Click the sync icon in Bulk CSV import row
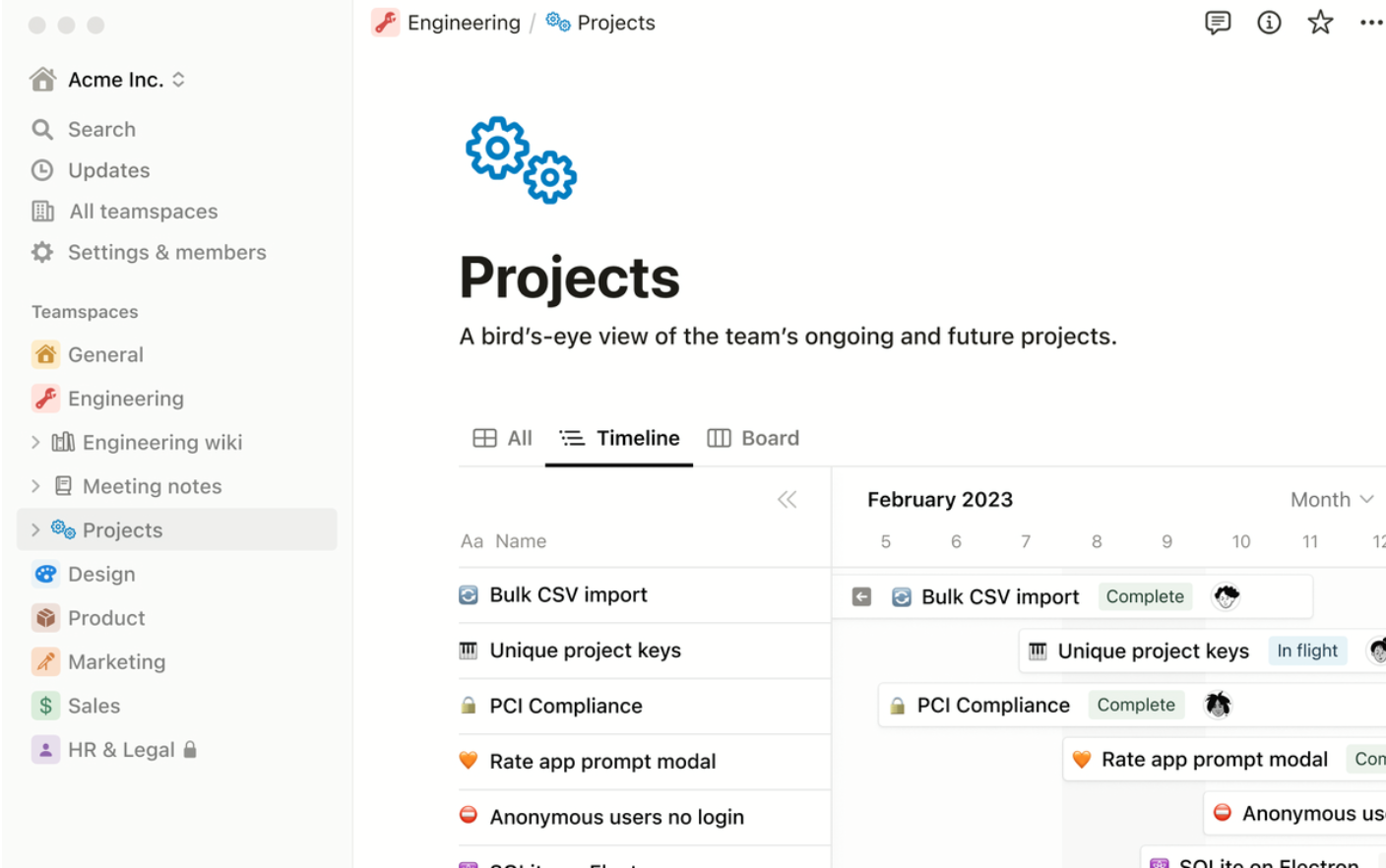This screenshot has height=868, width=1386. click(469, 594)
